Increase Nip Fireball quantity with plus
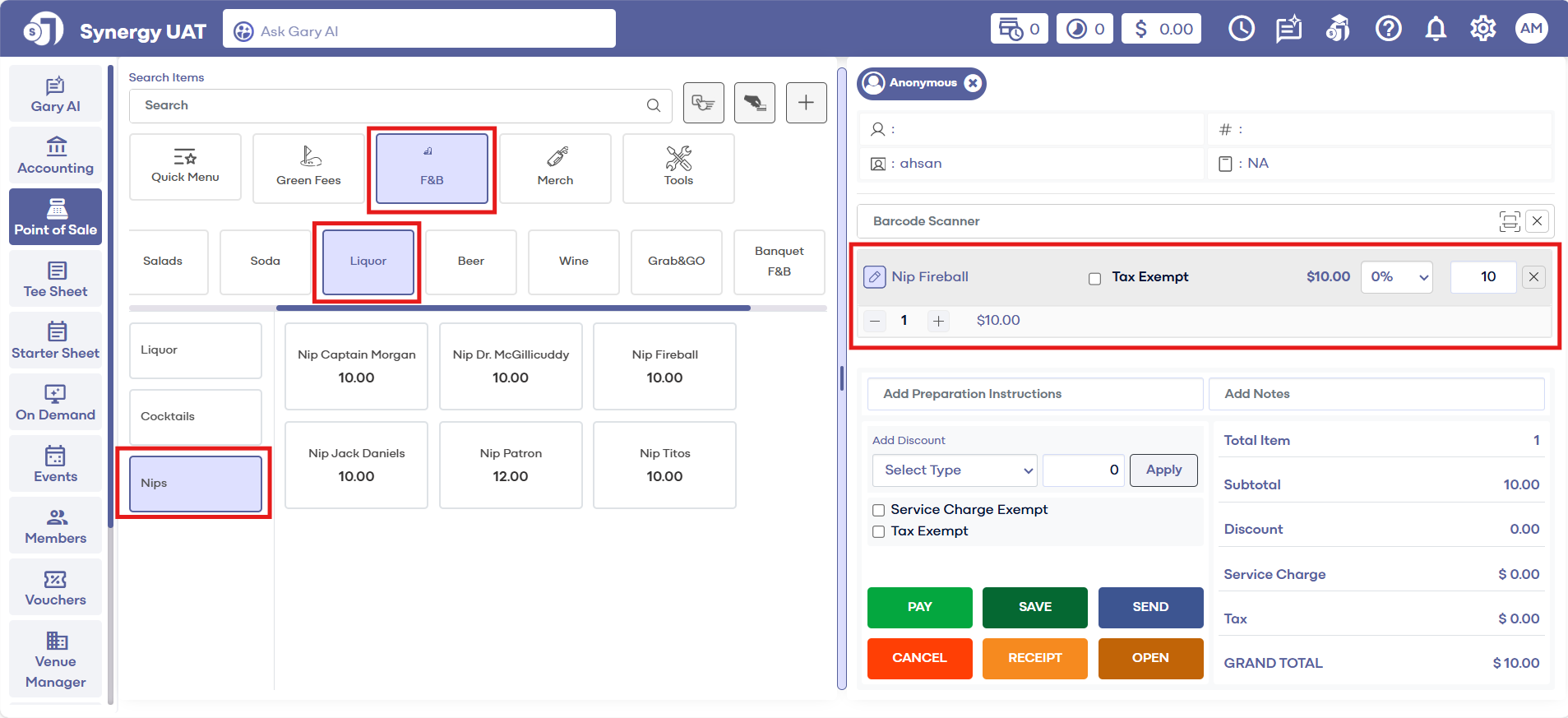The width and height of the screenshot is (1568, 718). coord(938,321)
